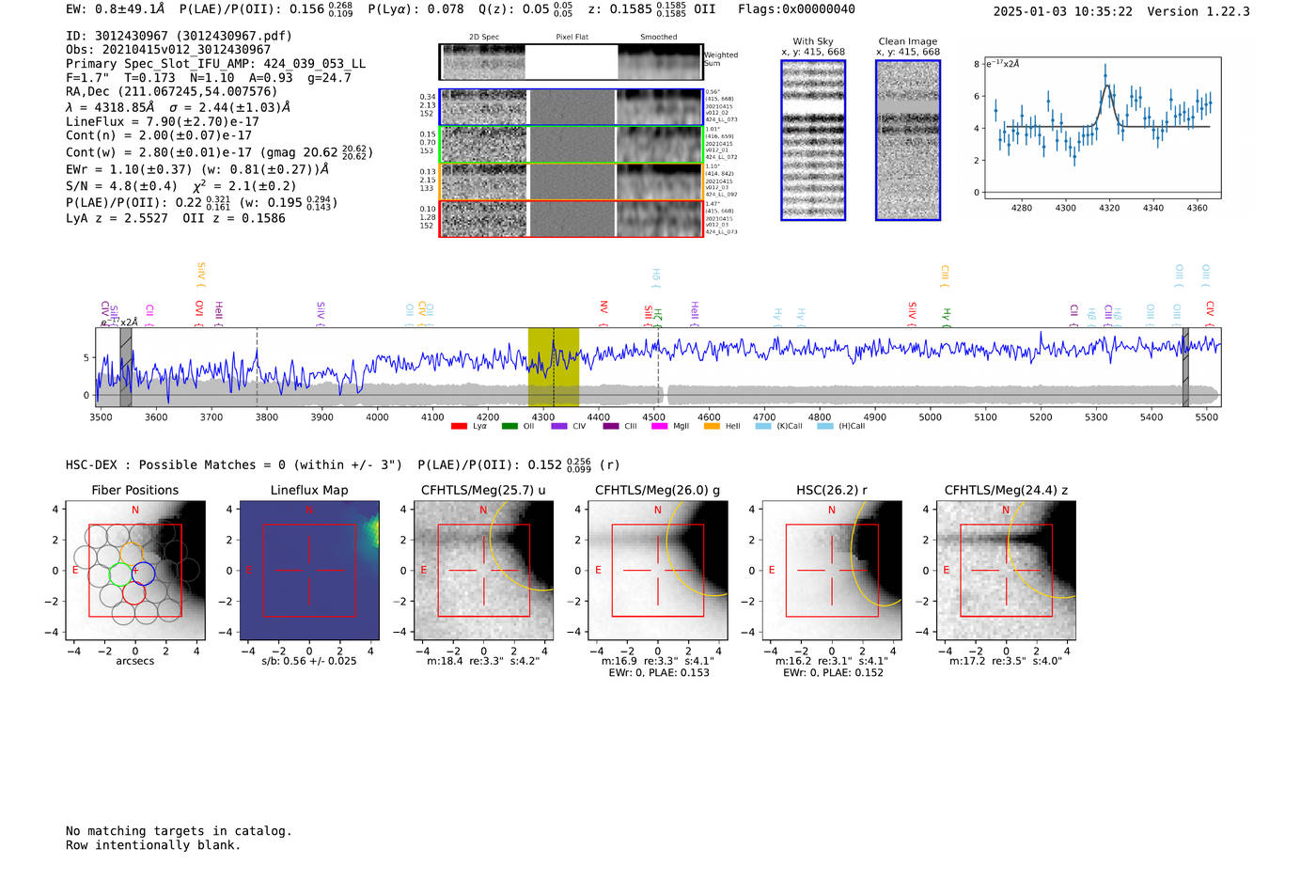The width and height of the screenshot is (1316, 896).
Task: Click the purple CIV legend swatch
Action: 559,427
